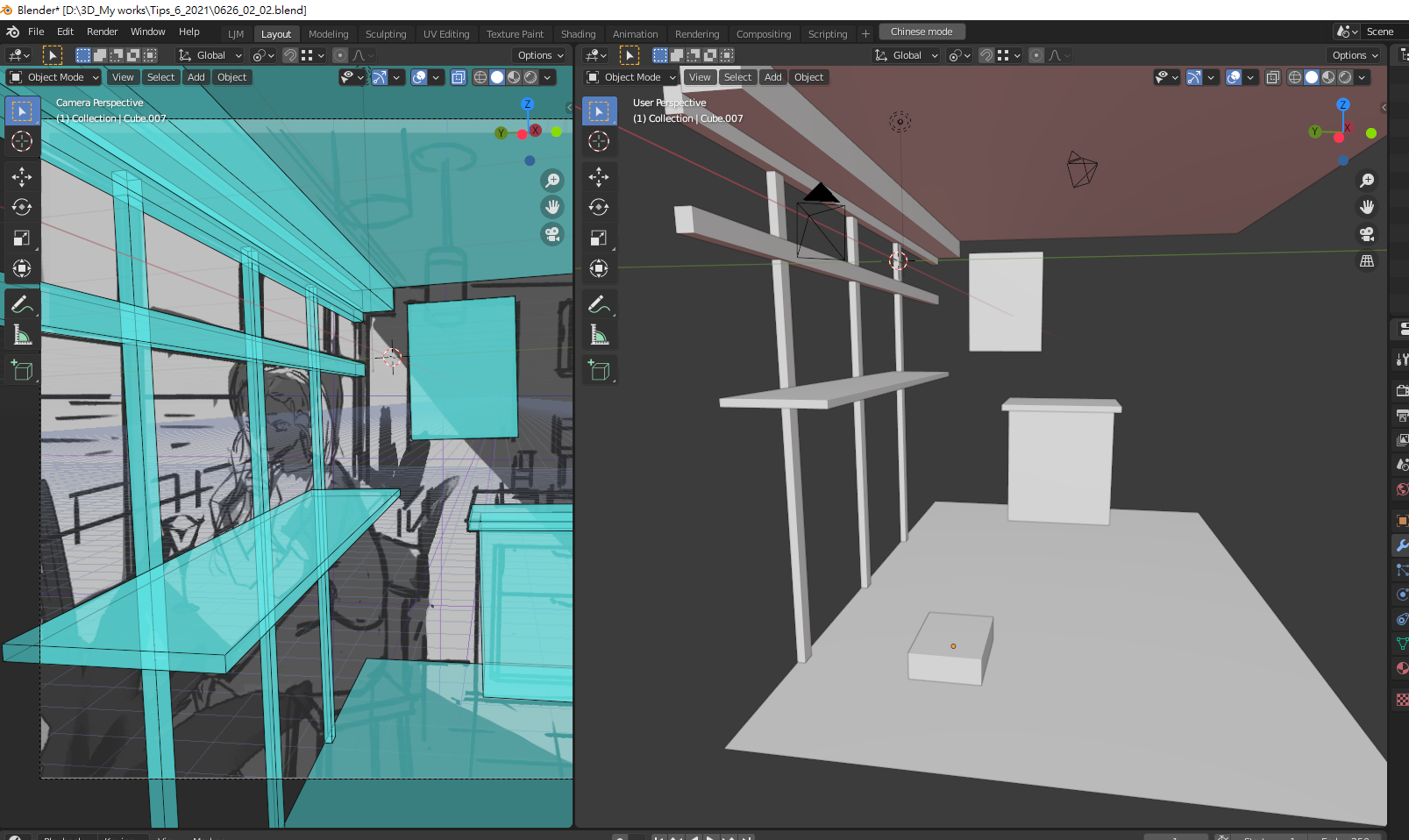This screenshot has width=1409, height=840.
Task: Toggle camera view in right viewport
Action: point(1366,234)
